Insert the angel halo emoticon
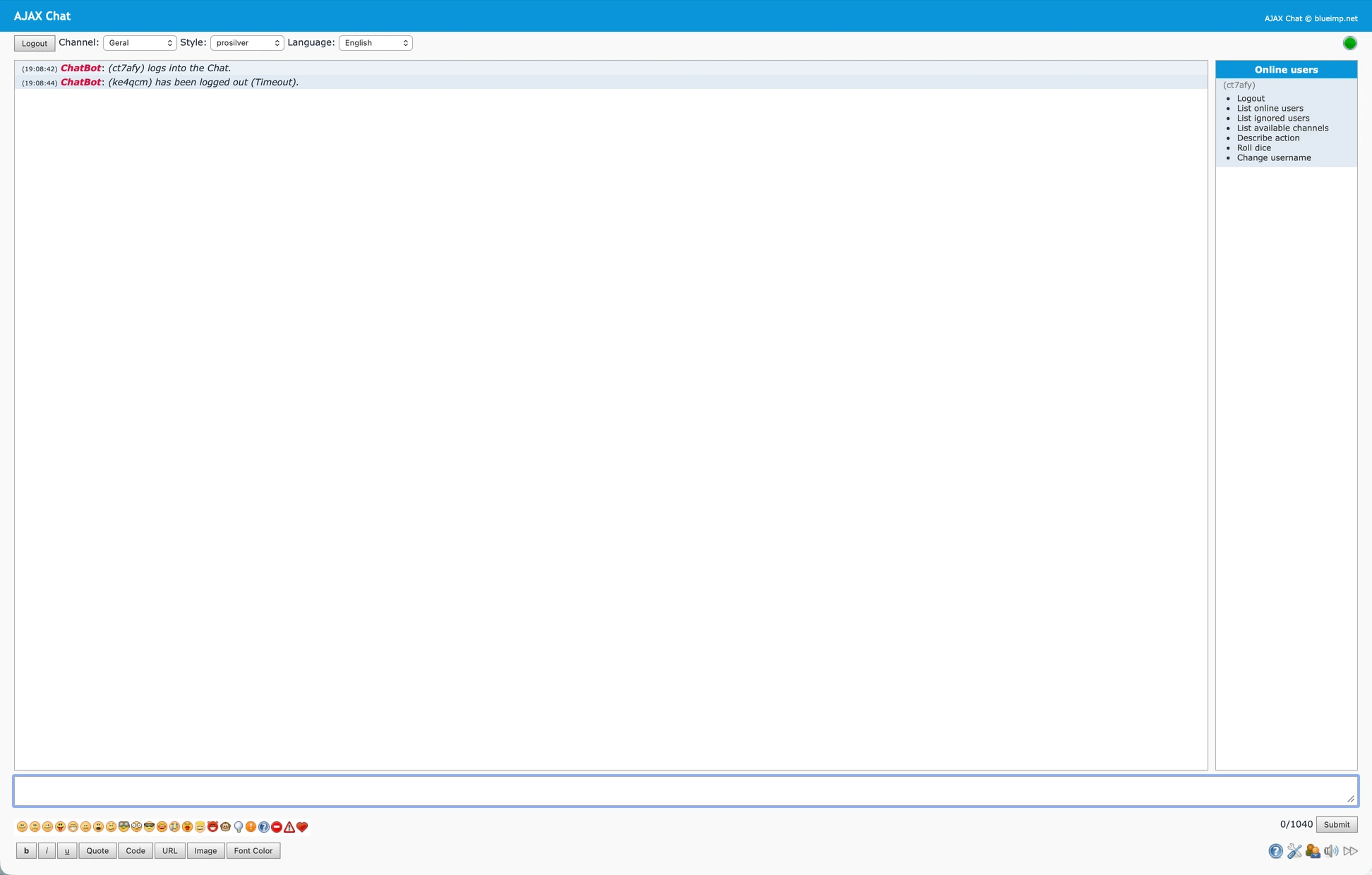Viewport: 1372px width, 875px height. [200, 827]
